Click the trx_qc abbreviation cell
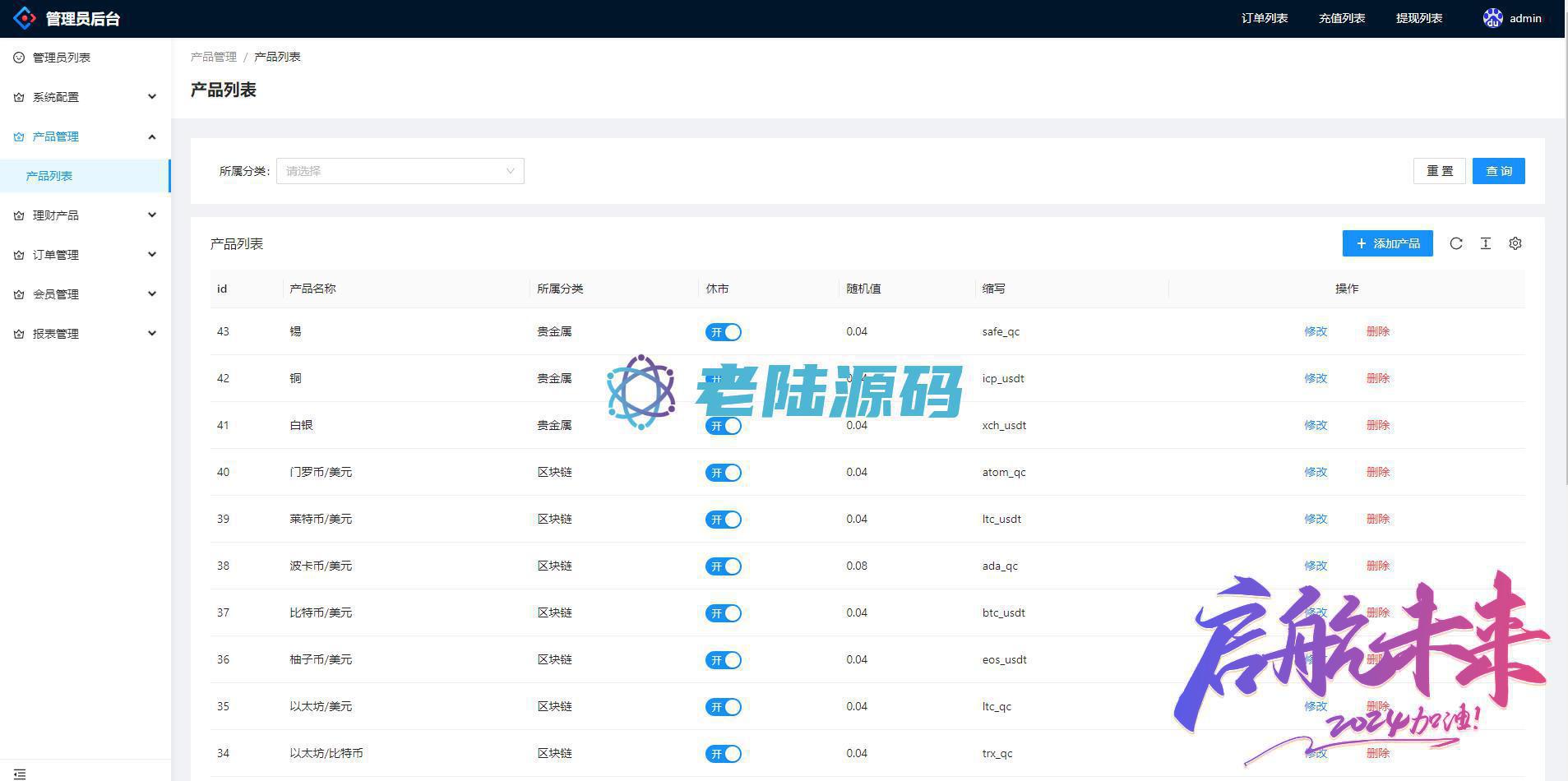The height and width of the screenshot is (781, 1568). (997, 753)
